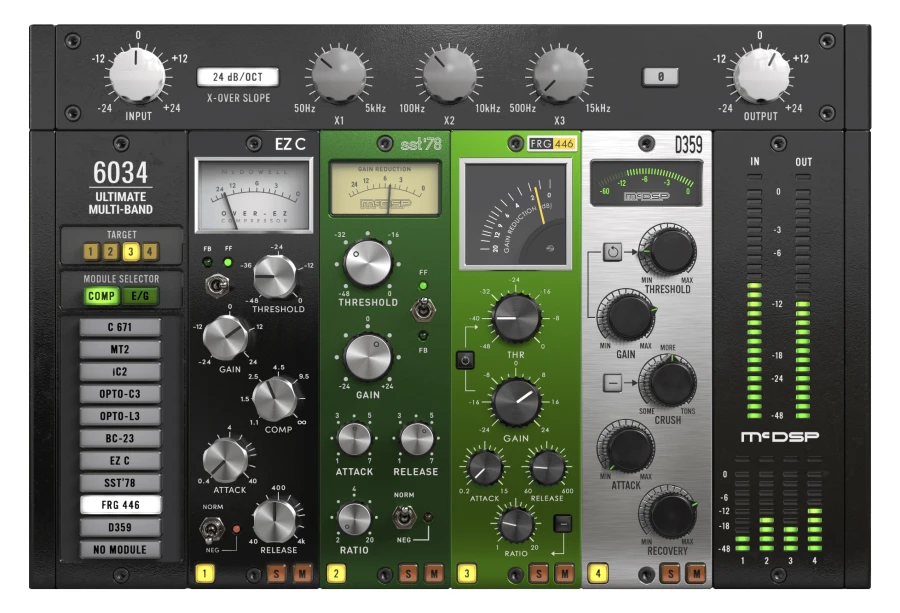Click FRG 446 RATIO knob
Viewport: 900px width, 613px height.
[516, 524]
